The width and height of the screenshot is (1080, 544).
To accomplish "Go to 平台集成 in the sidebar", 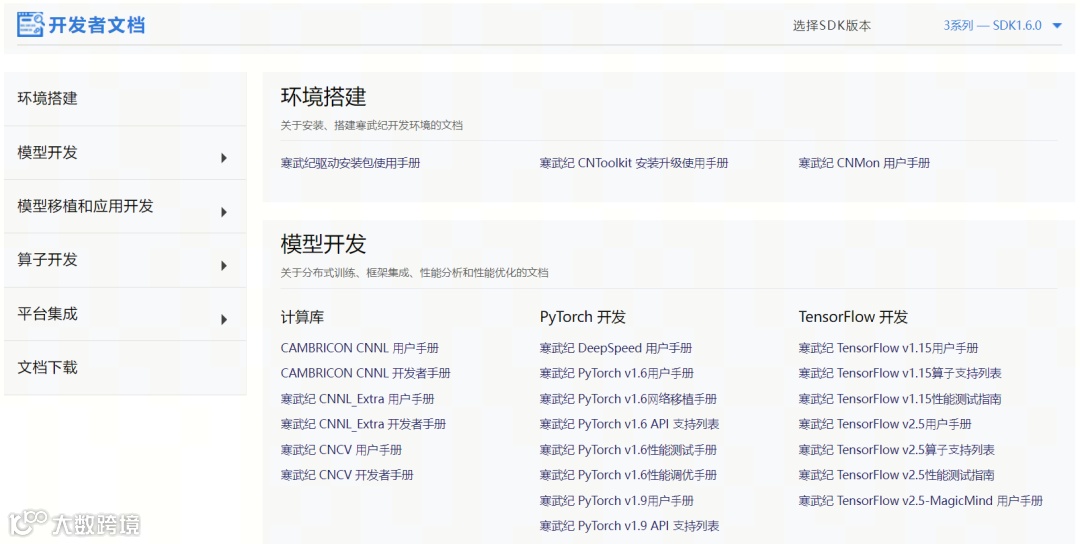I will (125, 313).
